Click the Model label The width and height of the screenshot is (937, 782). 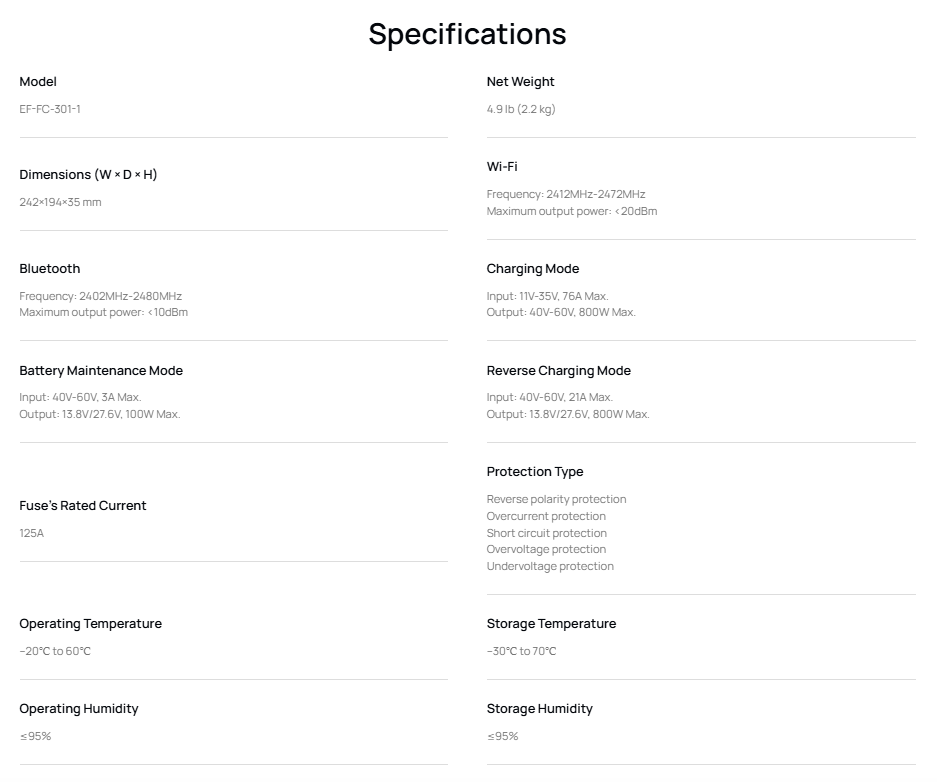click(x=38, y=82)
